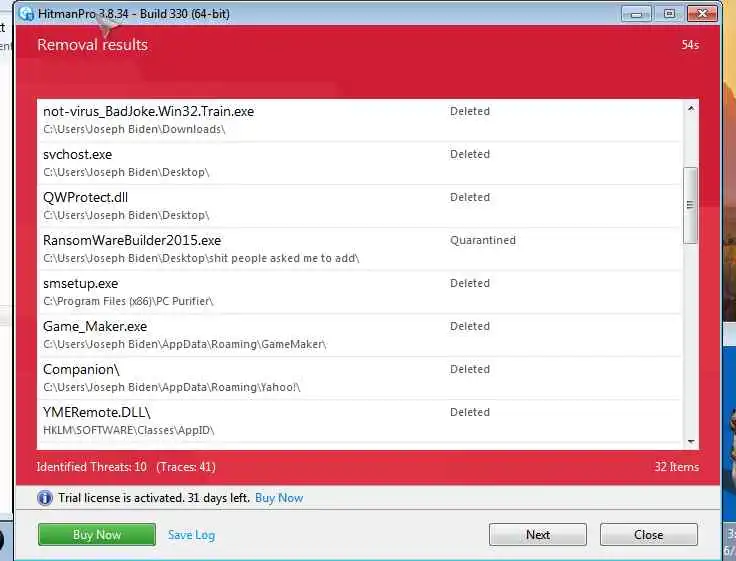The image size is (736, 561).
Task: Click the HitmanPro title bar logo icon
Action: (26, 14)
